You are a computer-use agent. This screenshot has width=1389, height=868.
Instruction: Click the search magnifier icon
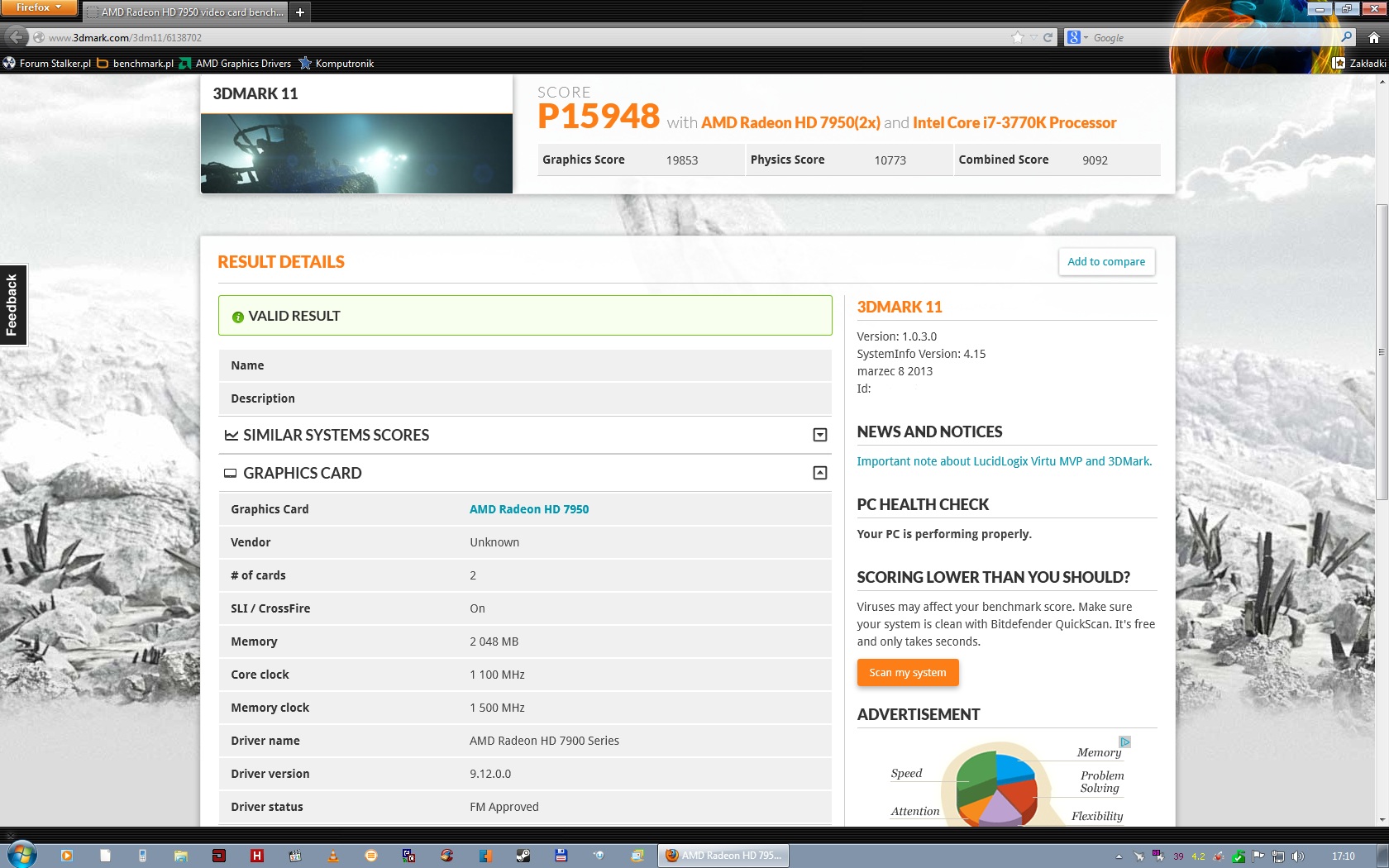coord(1346,37)
